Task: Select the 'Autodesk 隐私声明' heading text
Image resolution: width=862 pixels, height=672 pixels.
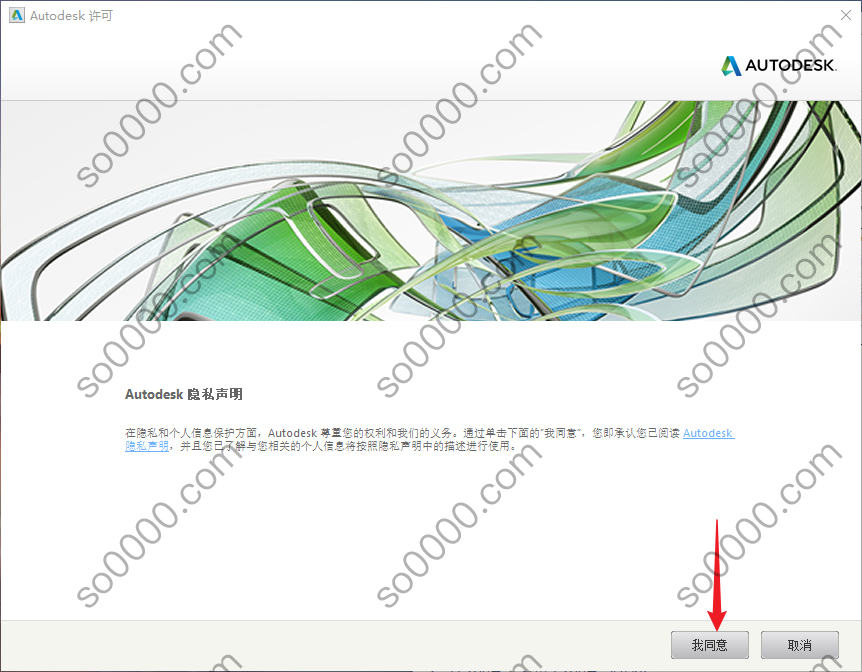Action: tap(184, 394)
